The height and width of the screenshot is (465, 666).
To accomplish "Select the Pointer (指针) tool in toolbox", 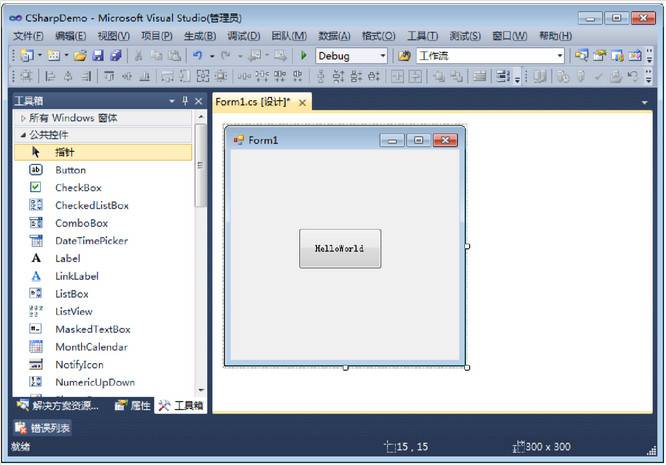I will 103,152.
